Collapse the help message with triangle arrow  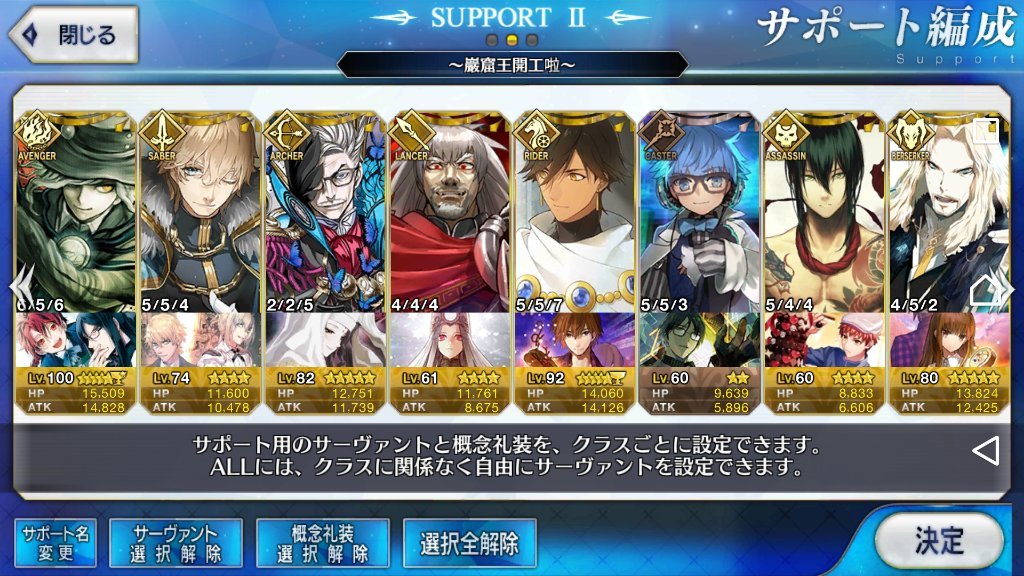pos(985,451)
